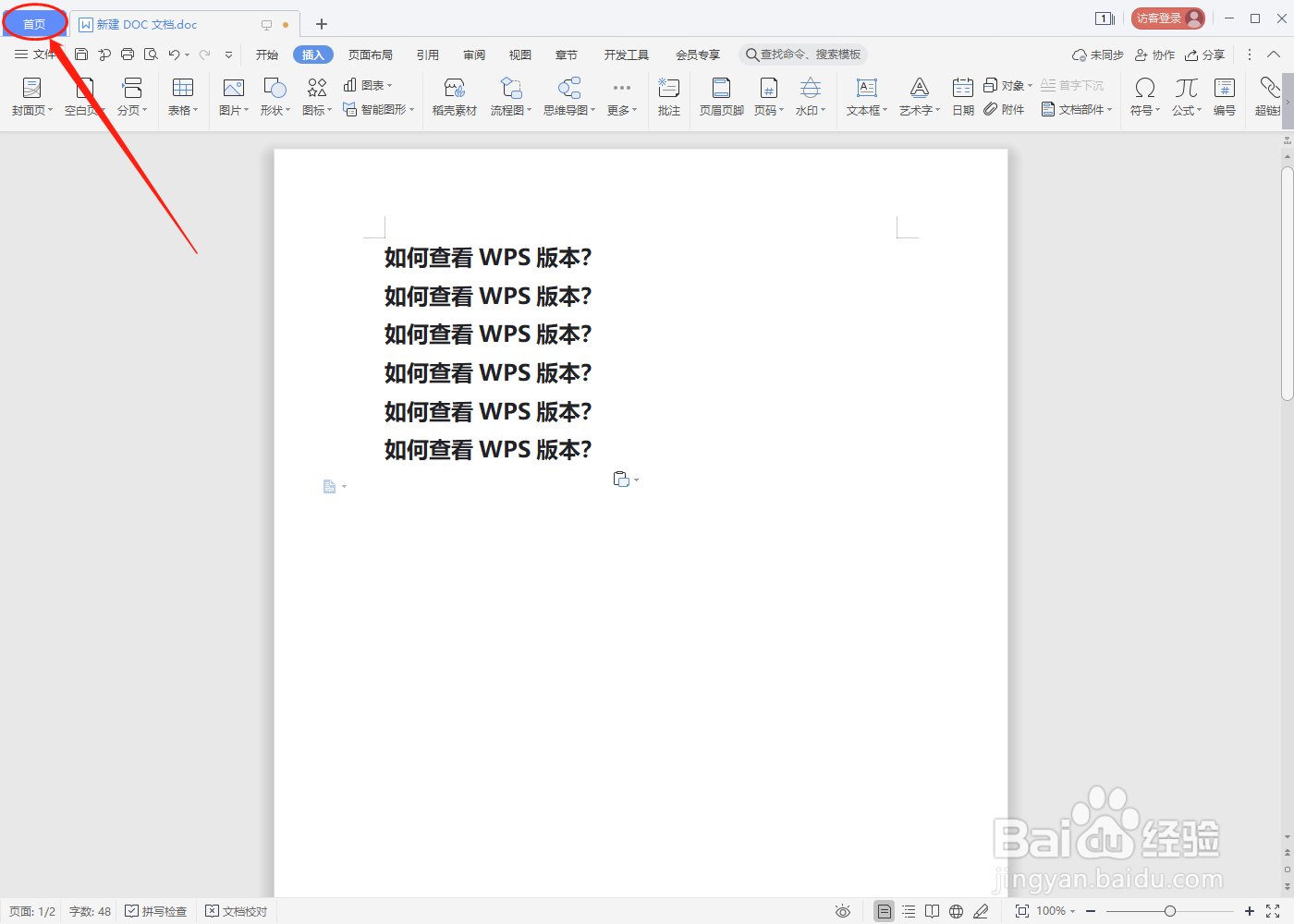The width and height of the screenshot is (1294, 924).
Task: Insert a table (表格)
Action: [x=183, y=97]
